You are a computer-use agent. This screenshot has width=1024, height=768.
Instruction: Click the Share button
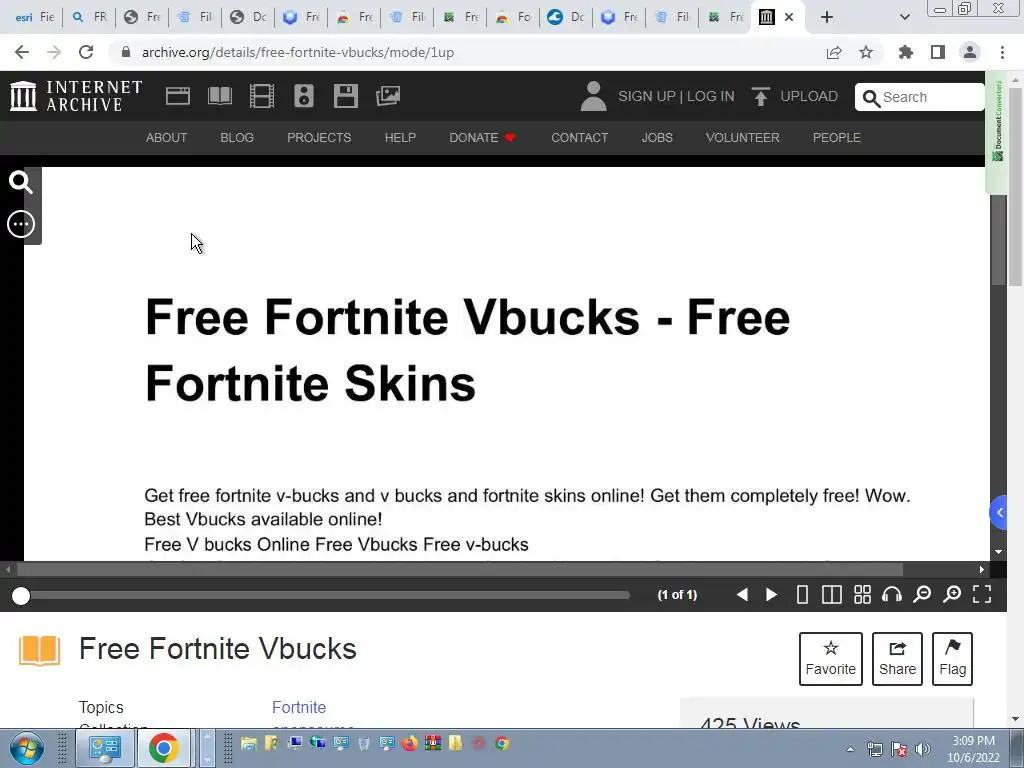tap(897, 658)
